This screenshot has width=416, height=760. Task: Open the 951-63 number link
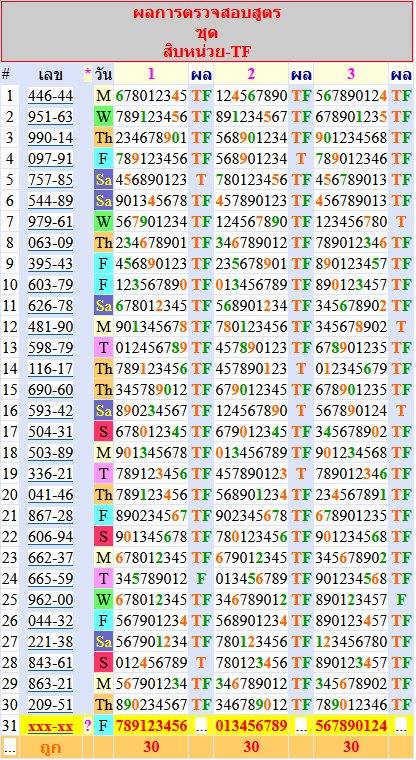[x=50, y=117]
